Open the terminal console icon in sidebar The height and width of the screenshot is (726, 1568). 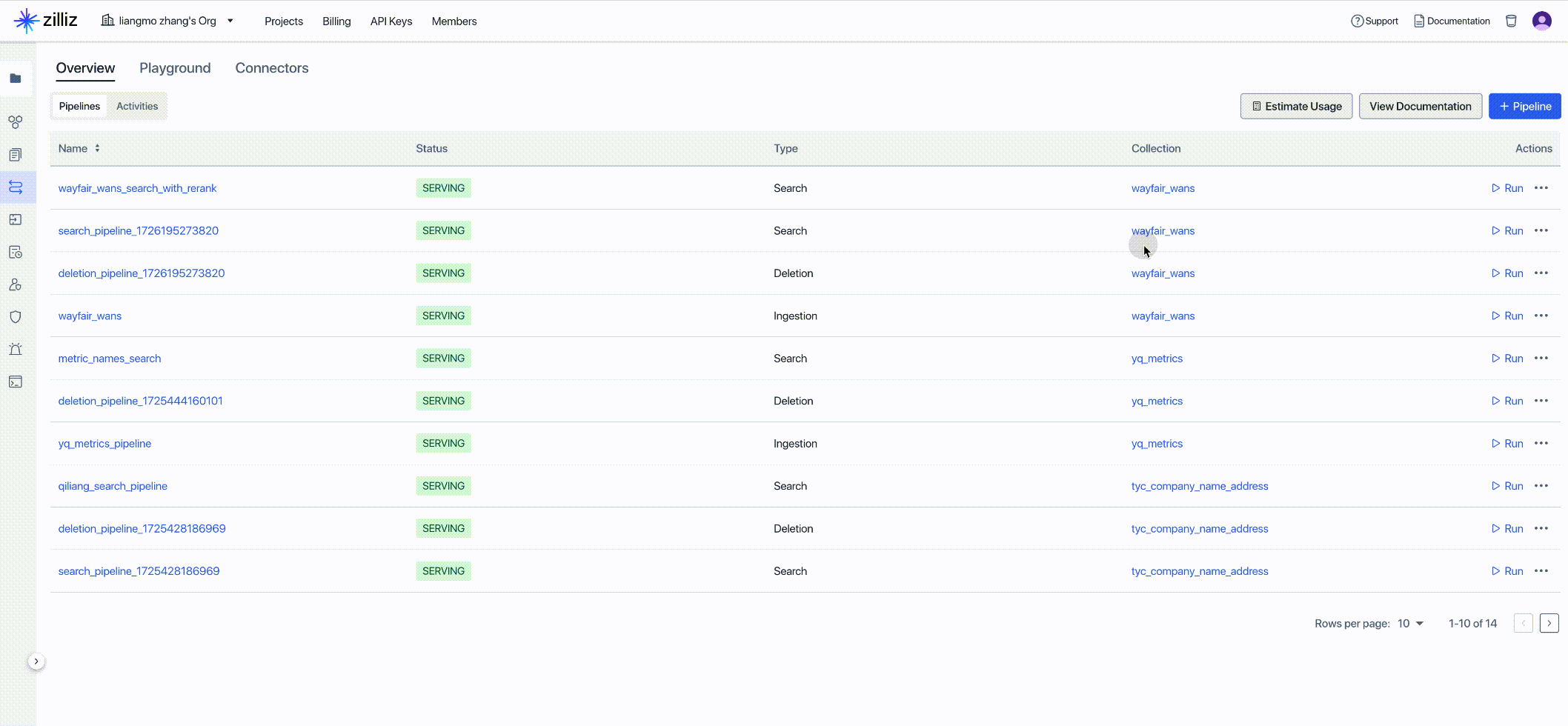pos(16,382)
